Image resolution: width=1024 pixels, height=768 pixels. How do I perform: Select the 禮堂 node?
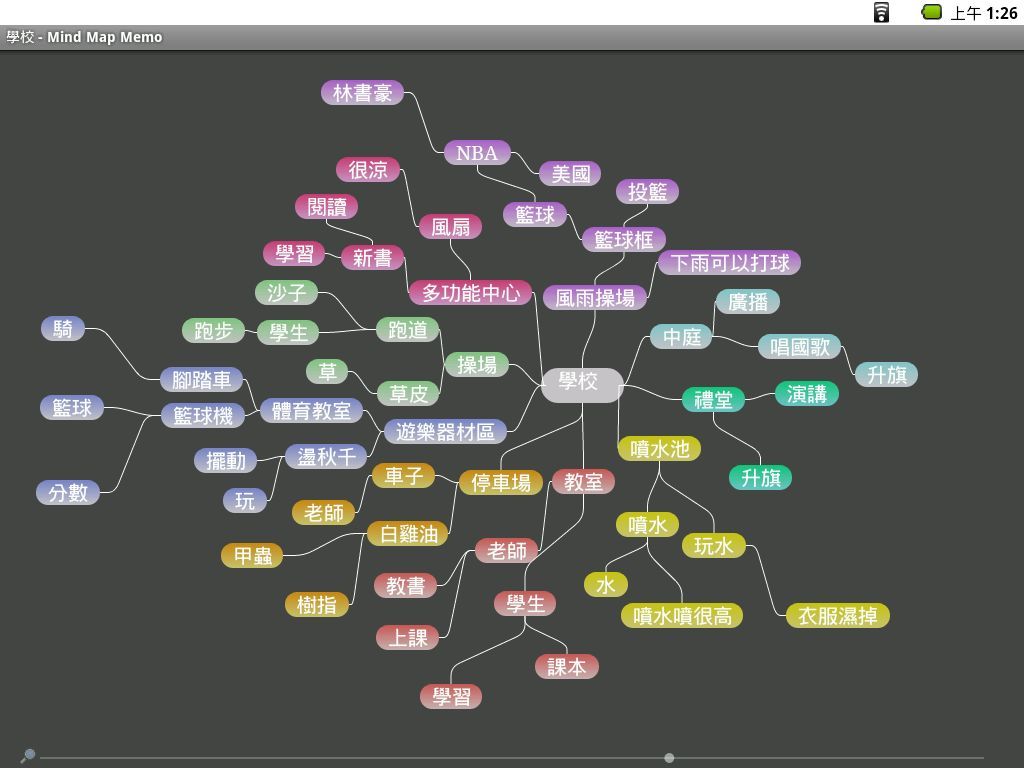[x=713, y=400]
